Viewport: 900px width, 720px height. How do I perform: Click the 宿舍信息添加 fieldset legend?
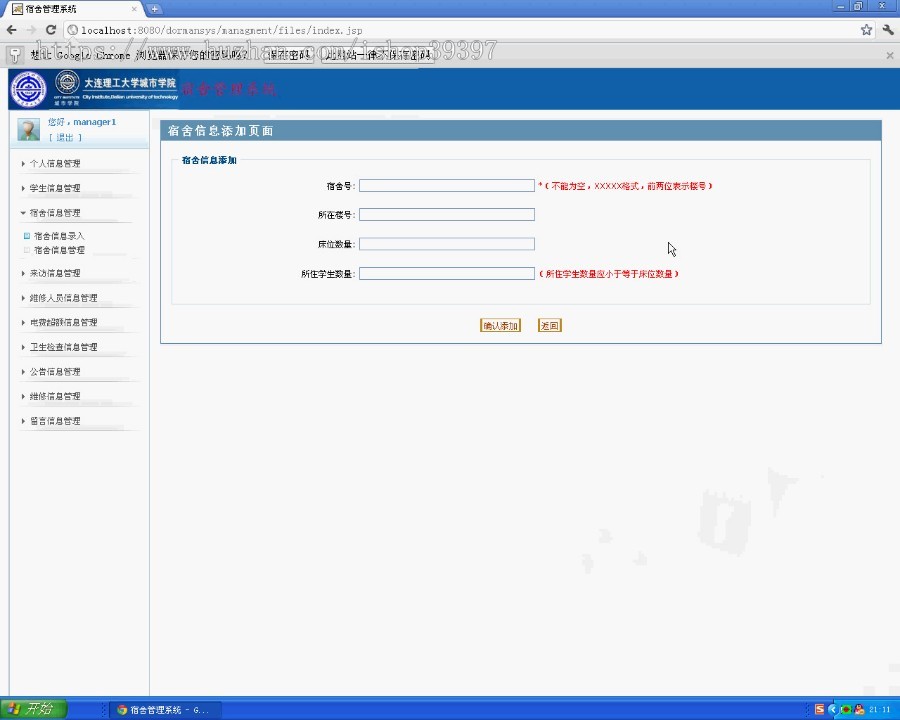tap(209, 160)
